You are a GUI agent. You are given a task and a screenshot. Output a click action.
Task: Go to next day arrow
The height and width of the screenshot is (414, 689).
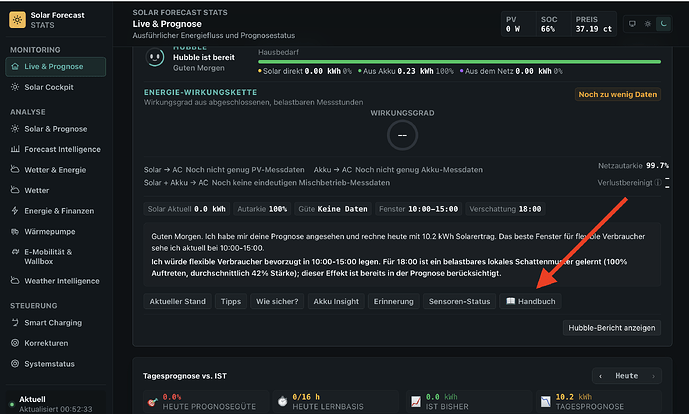(x=653, y=376)
